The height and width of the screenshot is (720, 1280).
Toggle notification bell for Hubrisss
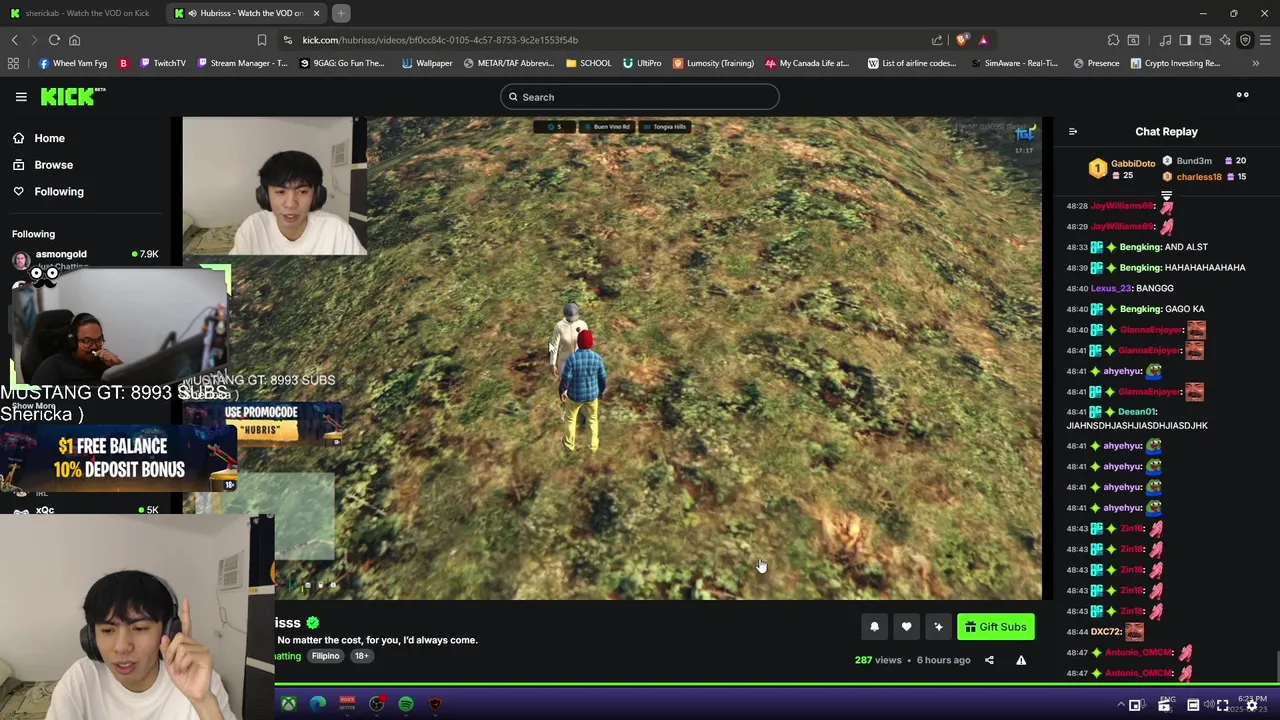(x=874, y=627)
